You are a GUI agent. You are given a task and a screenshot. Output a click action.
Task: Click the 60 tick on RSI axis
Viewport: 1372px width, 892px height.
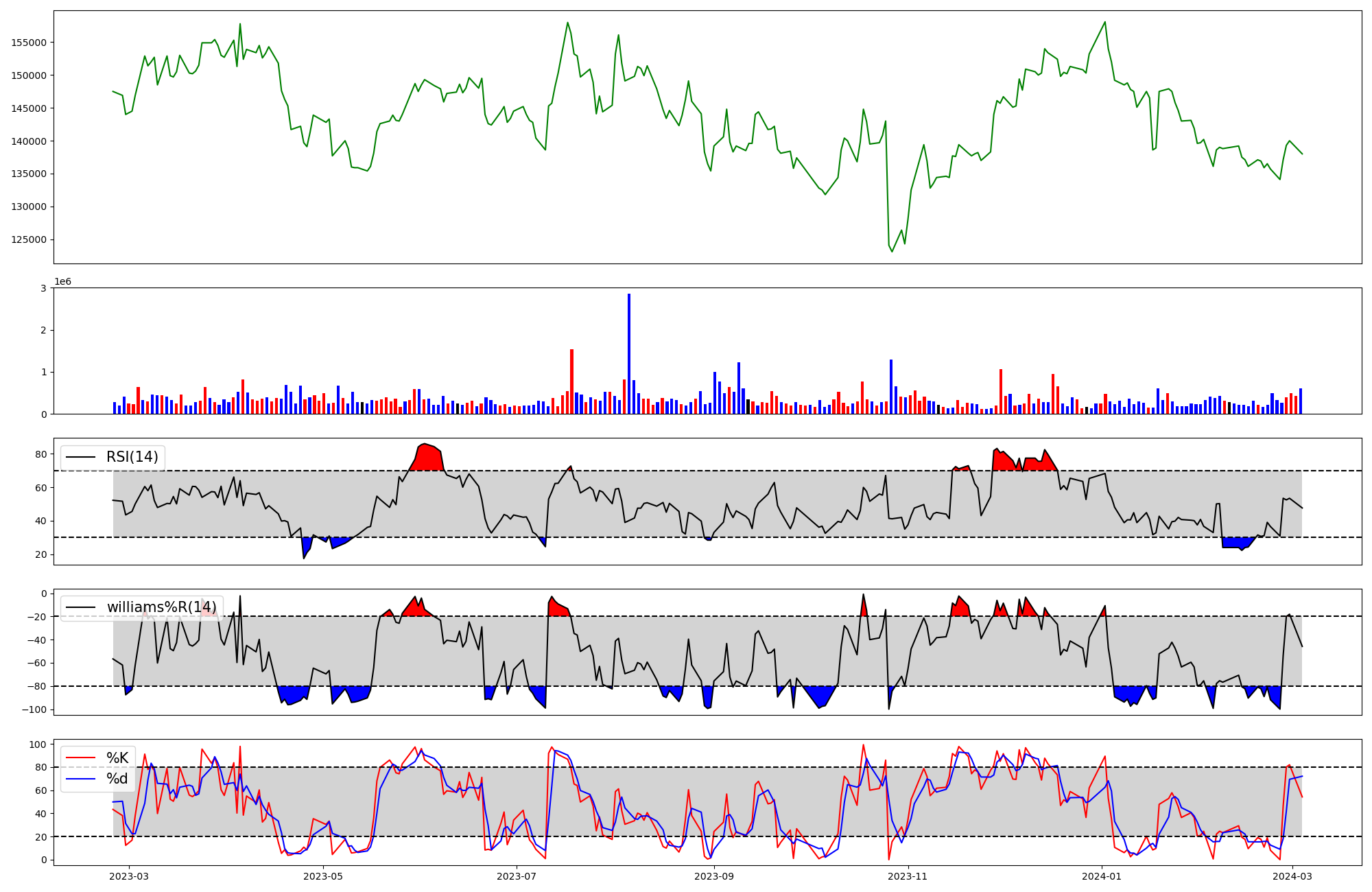coord(41,488)
